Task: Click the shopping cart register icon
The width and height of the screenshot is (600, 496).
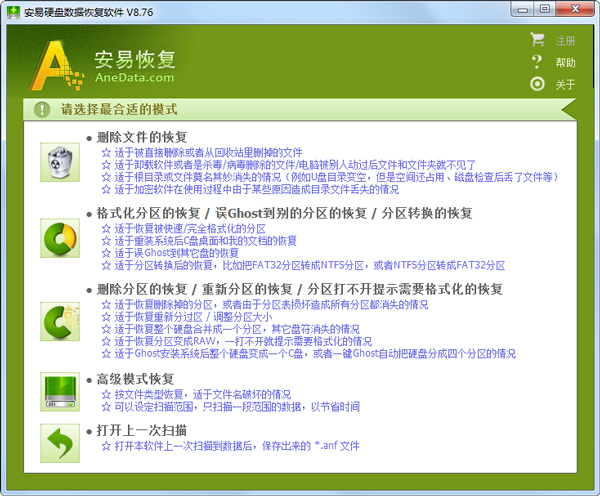Action: coord(537,41)
